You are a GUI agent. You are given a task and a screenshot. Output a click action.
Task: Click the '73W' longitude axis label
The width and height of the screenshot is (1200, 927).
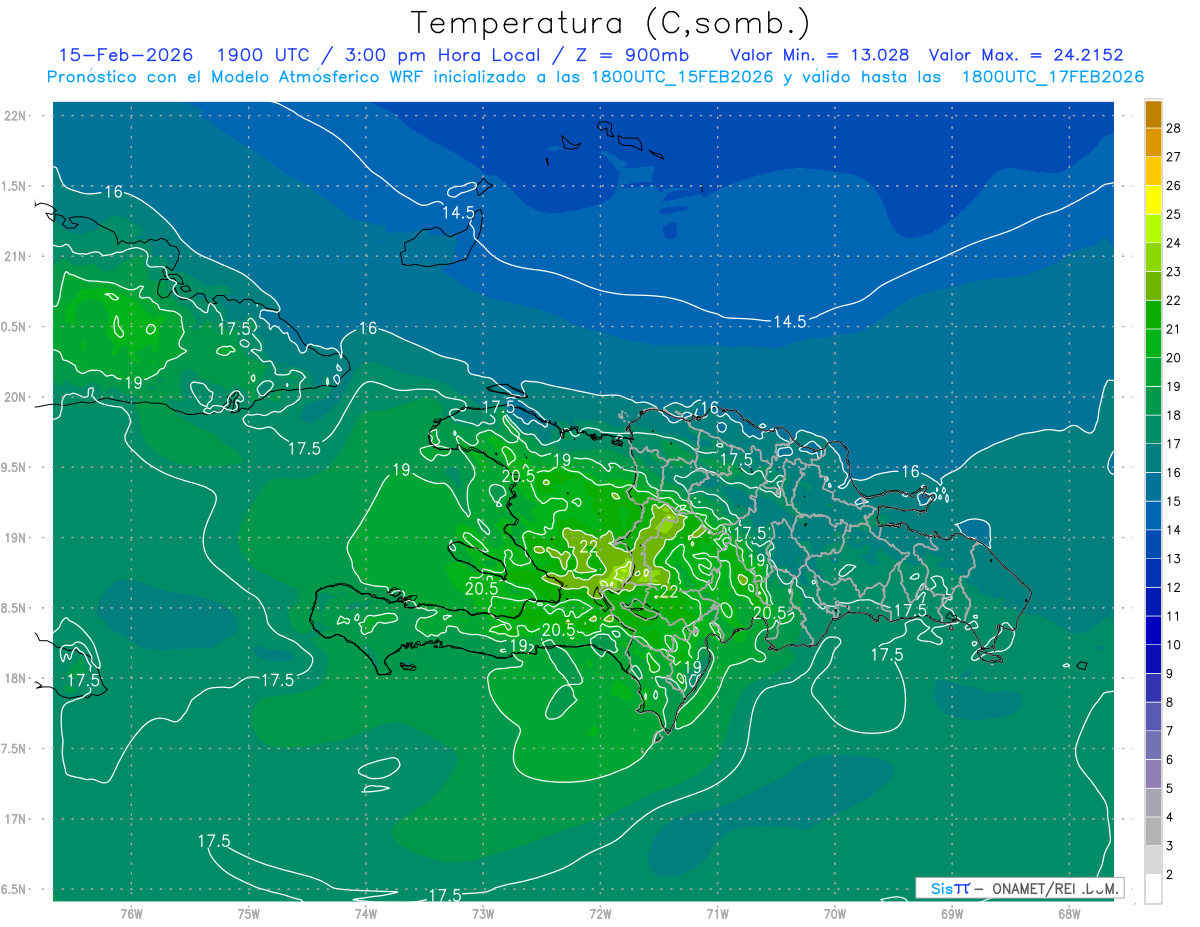tap(483, 913)
